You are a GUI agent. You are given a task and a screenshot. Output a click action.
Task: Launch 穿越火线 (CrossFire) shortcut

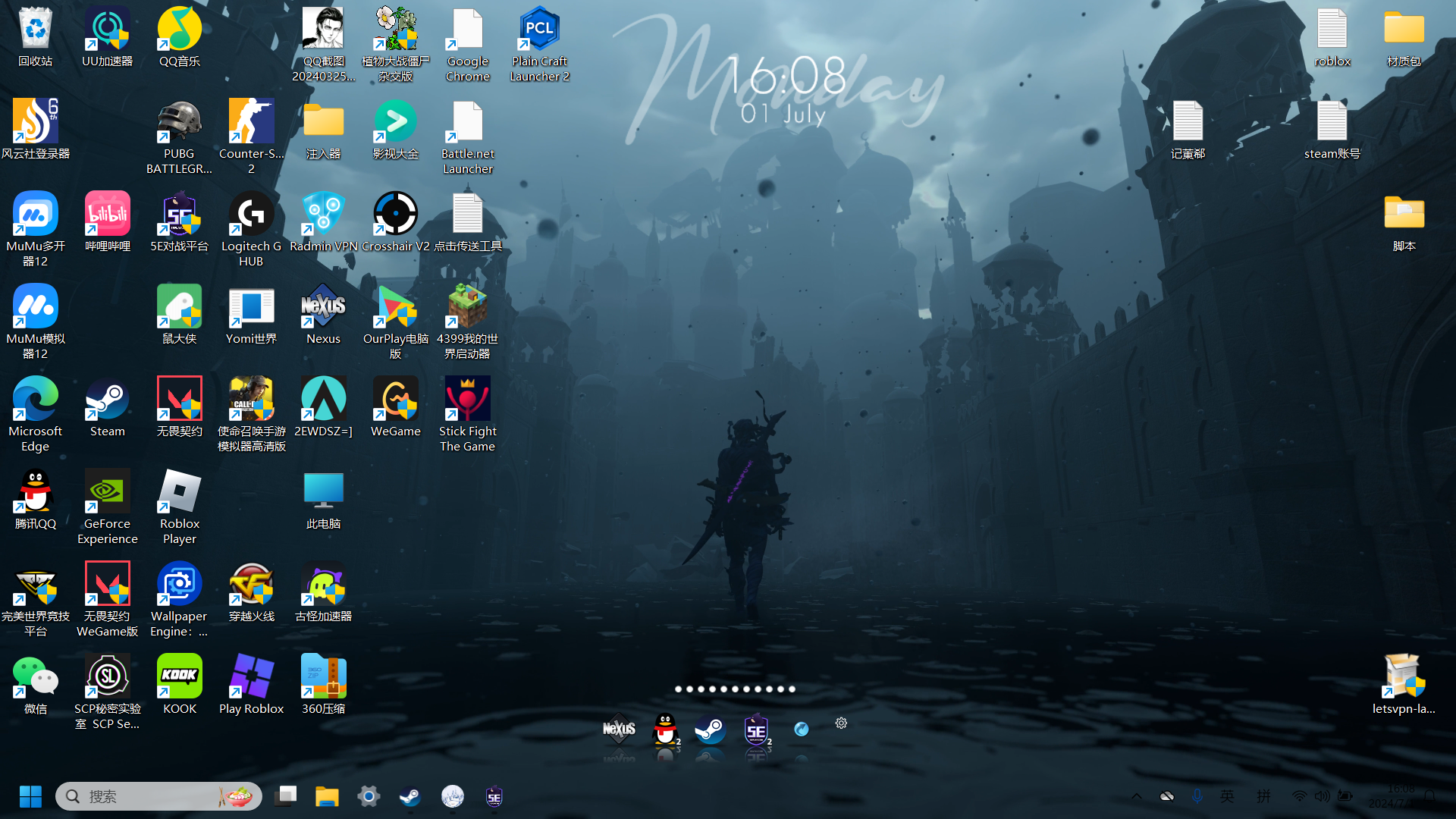[x=252, y=591]
